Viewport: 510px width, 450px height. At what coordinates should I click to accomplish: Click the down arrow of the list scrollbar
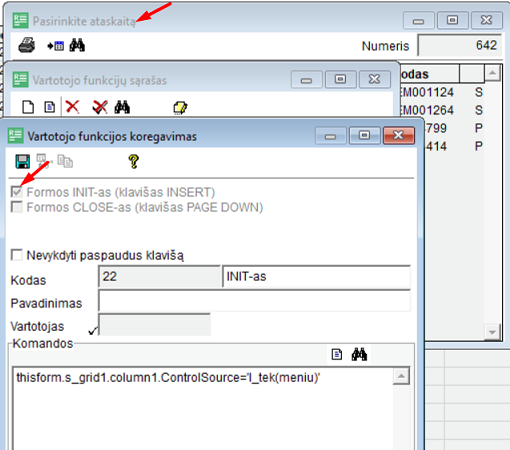pyautogui.click(x=492, y=332)
